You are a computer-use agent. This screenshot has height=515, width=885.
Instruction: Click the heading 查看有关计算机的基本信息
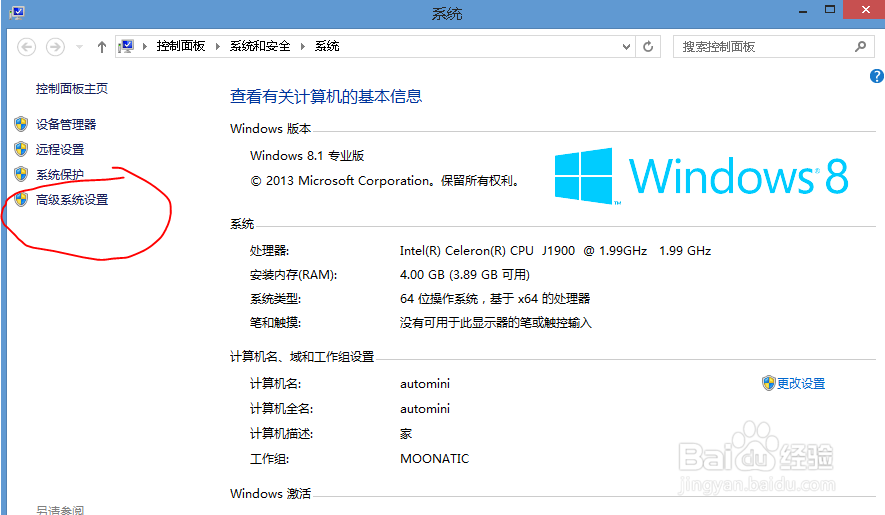click(326, 97)
